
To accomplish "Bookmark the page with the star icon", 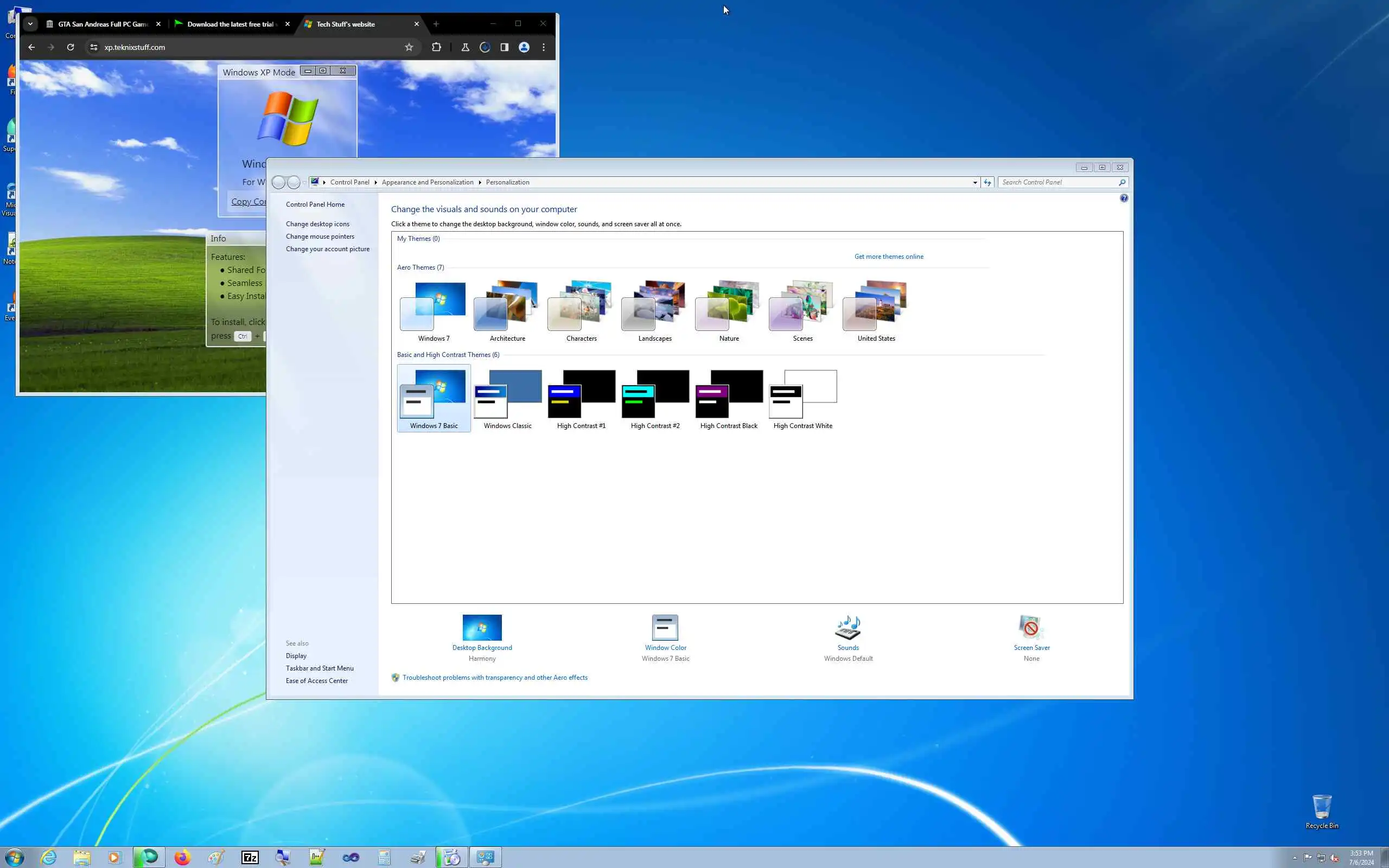I will tap(409, 47).
